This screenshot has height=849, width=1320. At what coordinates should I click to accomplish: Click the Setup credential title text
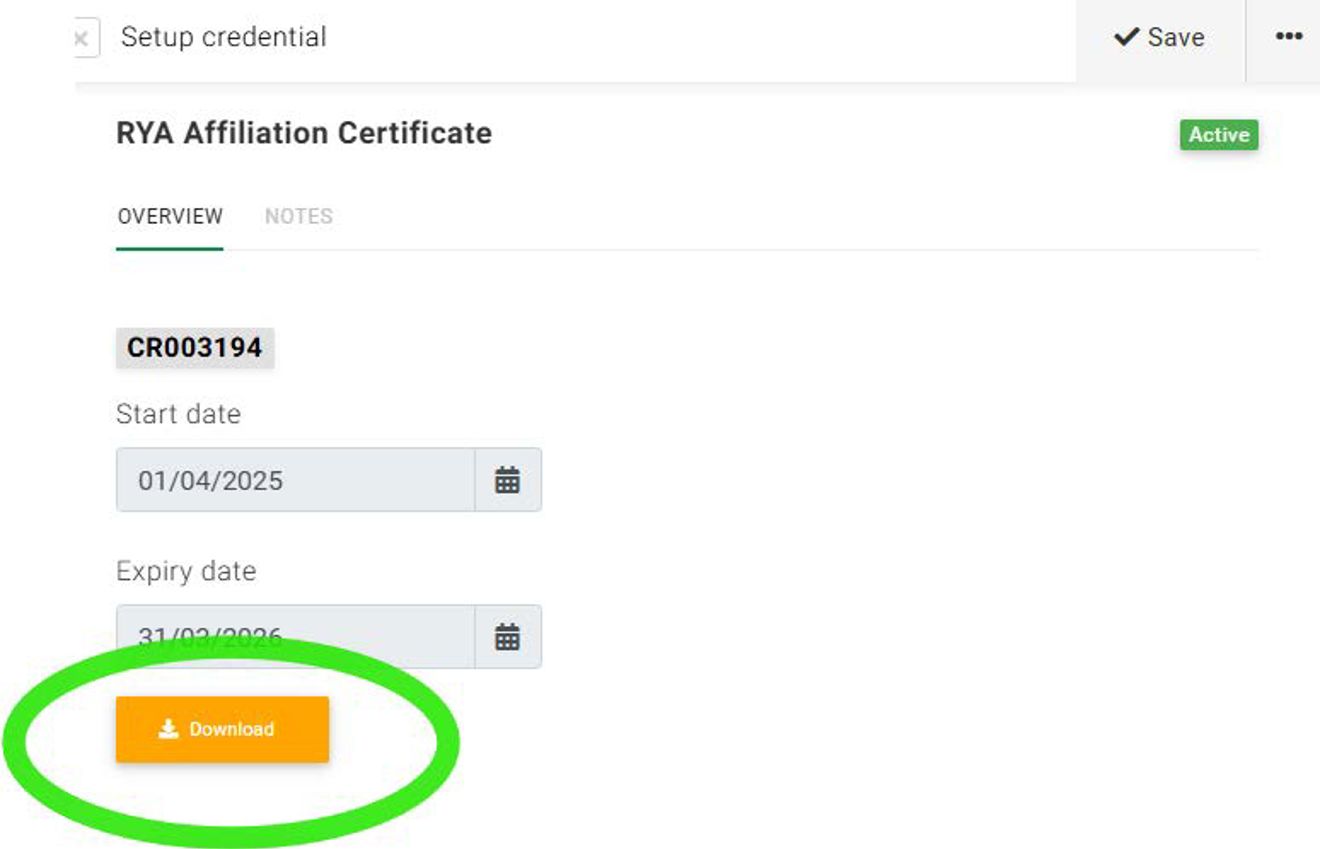point(224,37)
